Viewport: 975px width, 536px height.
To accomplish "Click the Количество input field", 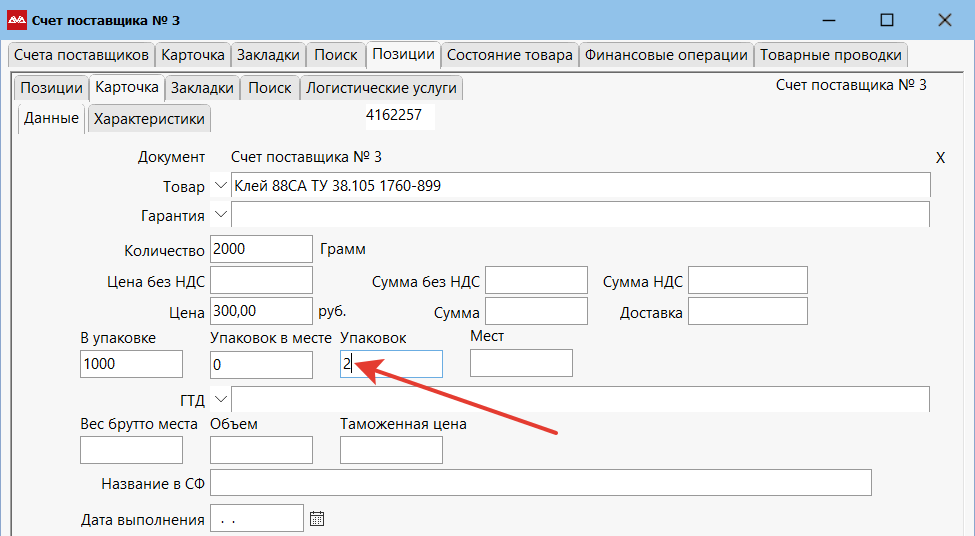I will pos(262,249).
